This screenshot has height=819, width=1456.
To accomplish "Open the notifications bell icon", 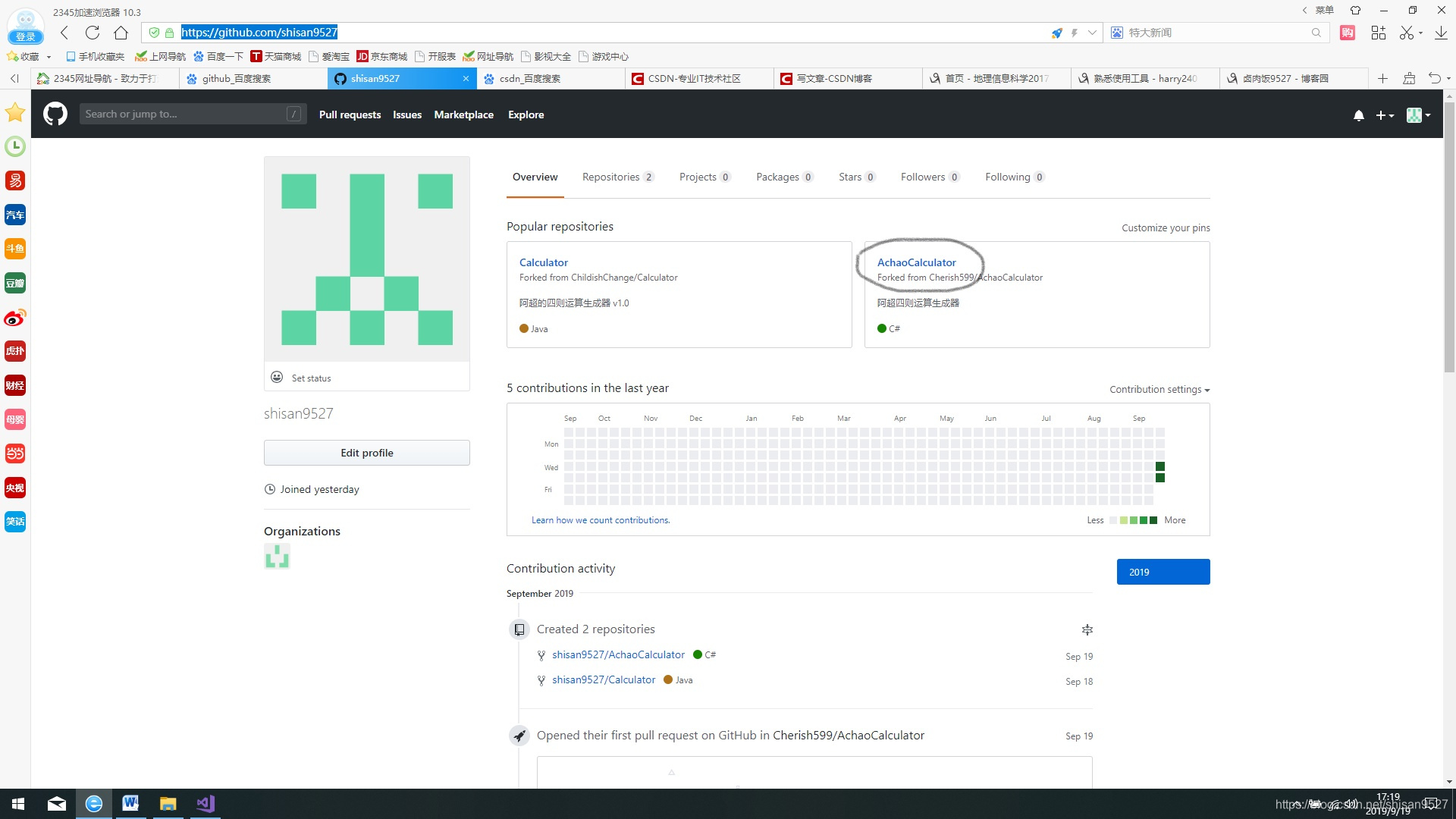I will click(x=1359, y=115).
